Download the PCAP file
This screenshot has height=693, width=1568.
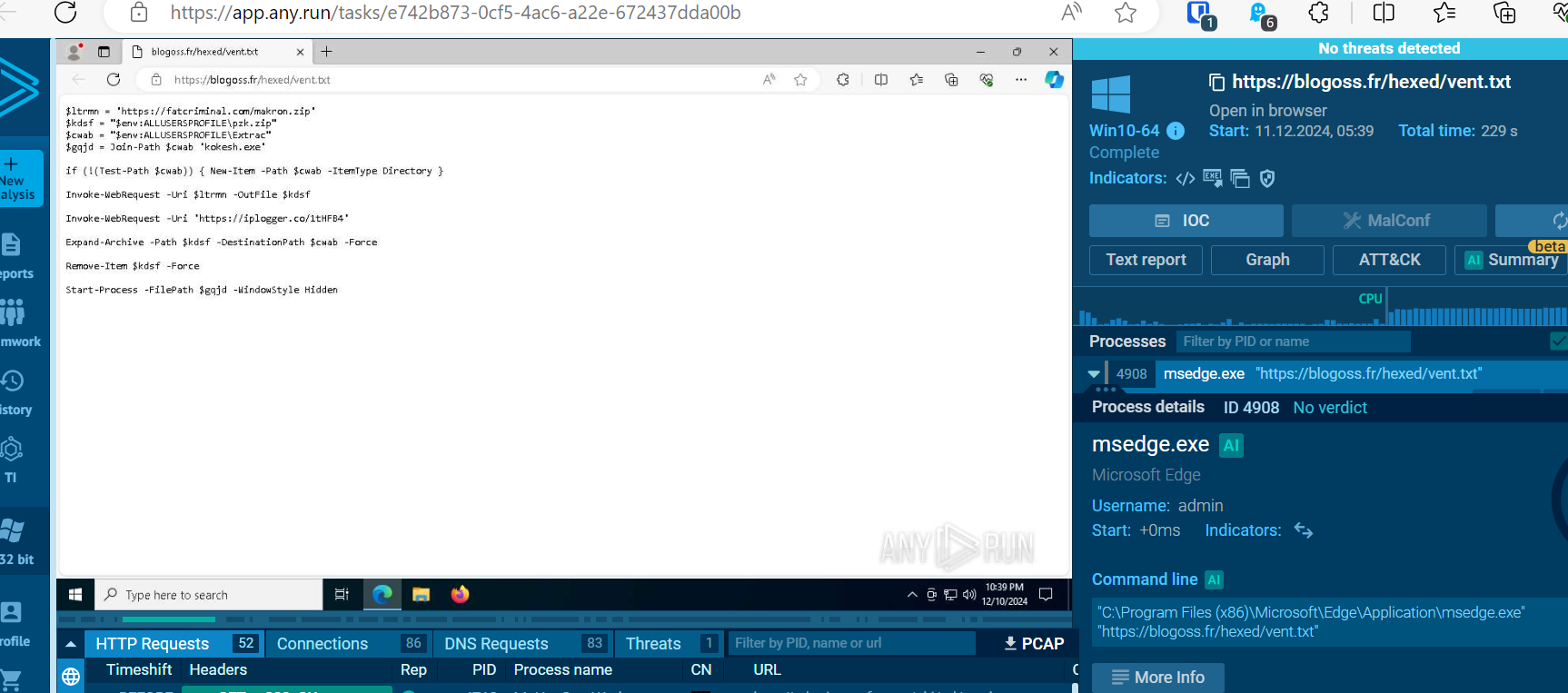click(1034, 644)
